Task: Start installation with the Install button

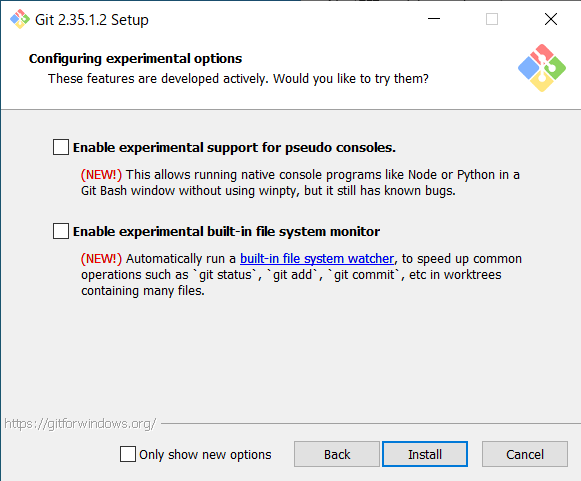Action: (x=425, y=454)
